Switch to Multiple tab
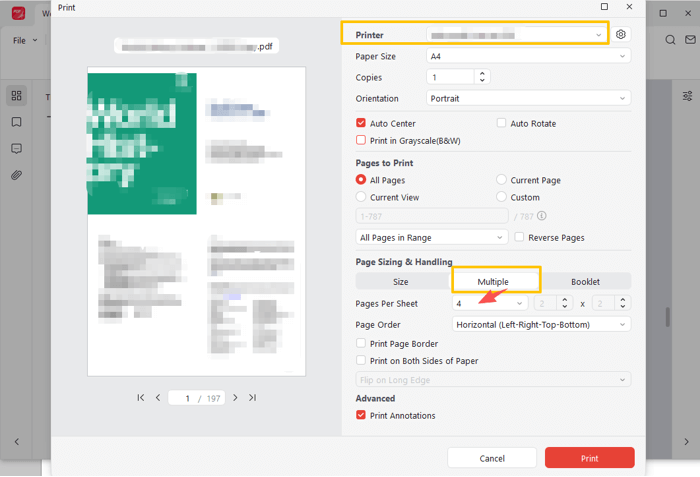Viewport: 700px width, 477px height. click(493, 281)
